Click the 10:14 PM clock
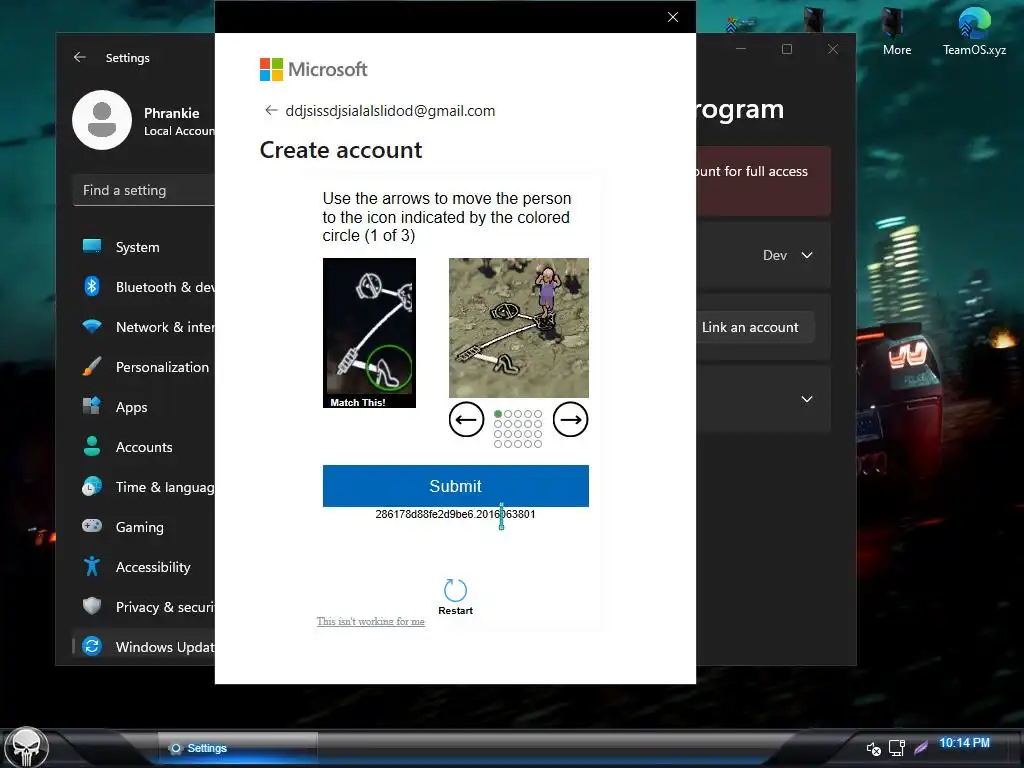Viewport: 1024px width, 768px height. click(x=964, y=743)
